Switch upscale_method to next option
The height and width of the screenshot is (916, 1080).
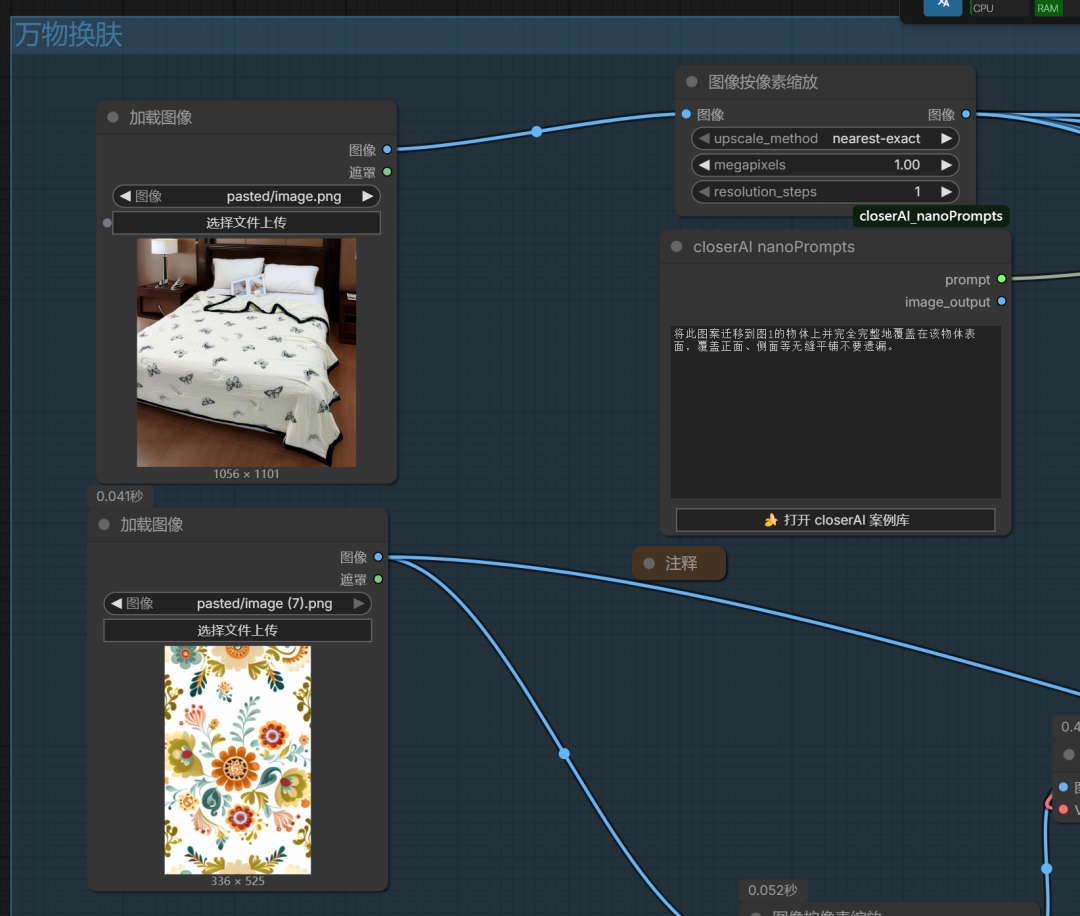[946, 138]
